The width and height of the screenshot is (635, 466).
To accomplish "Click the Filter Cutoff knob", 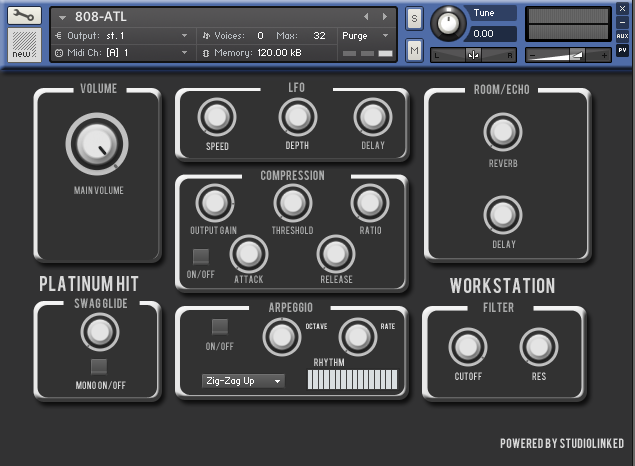I will [x=467, y=347].
